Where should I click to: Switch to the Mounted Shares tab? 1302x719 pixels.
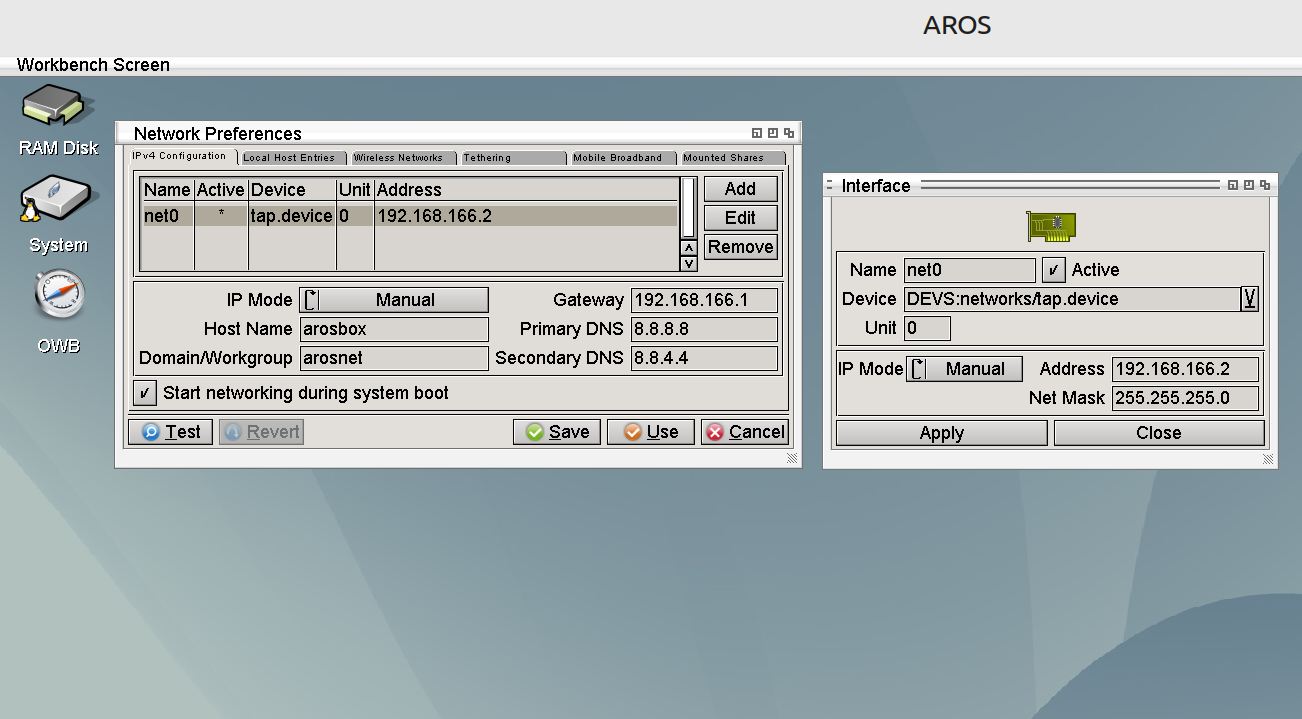(732, 158)
